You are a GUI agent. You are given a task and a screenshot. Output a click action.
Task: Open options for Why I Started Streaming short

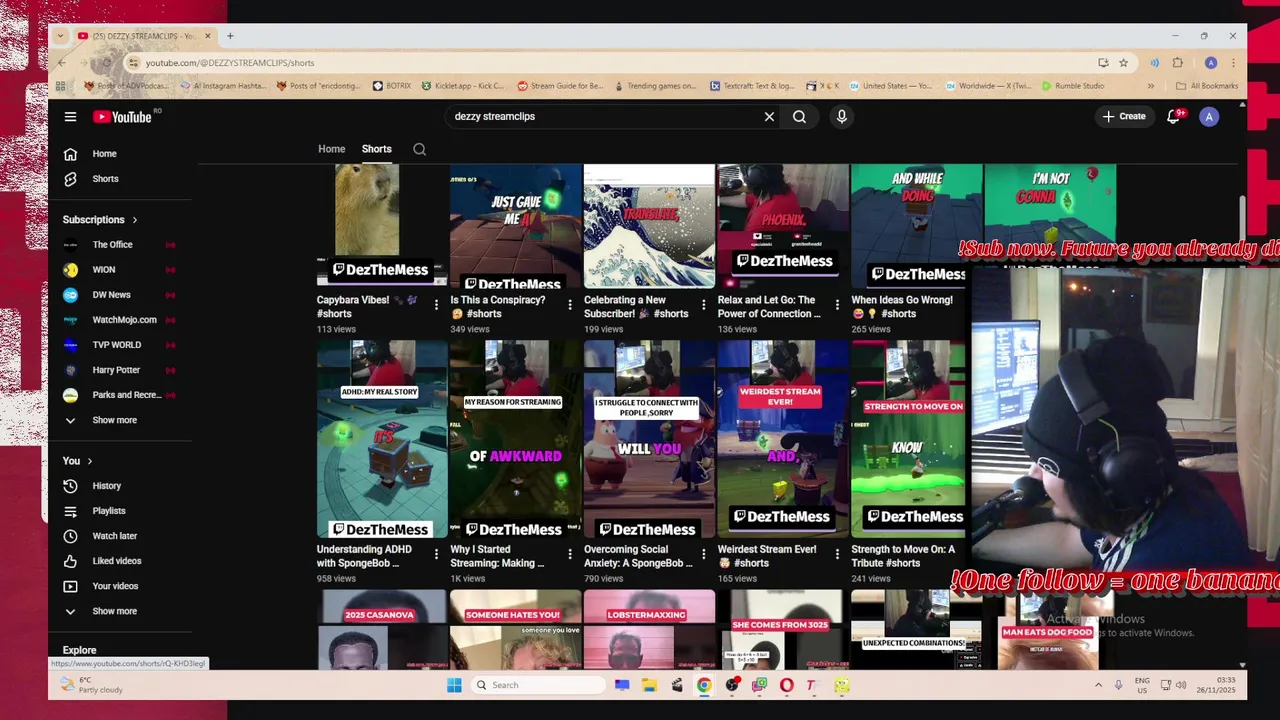click(x=570, y=554)
